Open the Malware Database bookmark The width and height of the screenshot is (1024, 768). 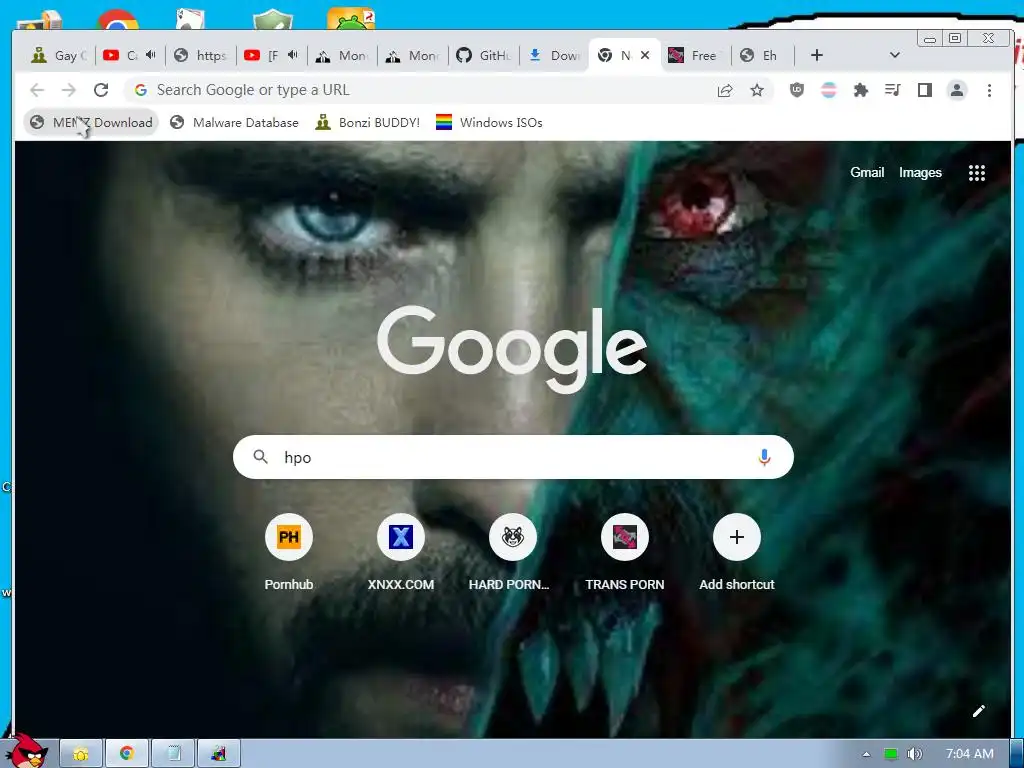pyautogui.click(x=234, y=123)
